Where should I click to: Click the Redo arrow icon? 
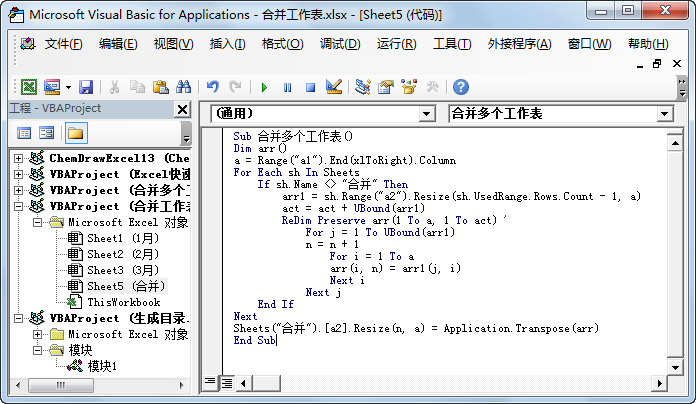tap(235, 87)
